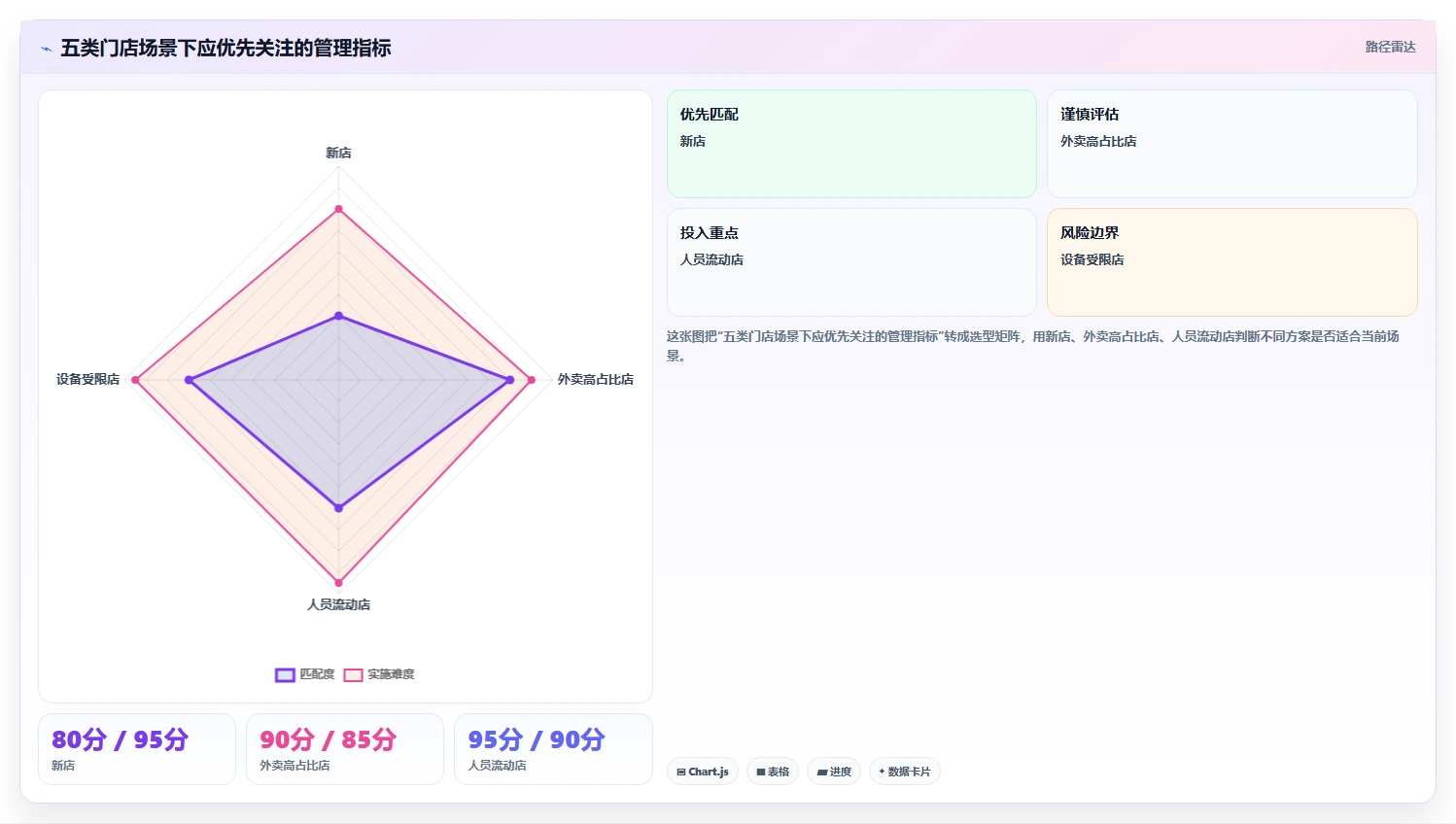
Task: Click the Chart.js tag chip
Action: coord(703,772)
